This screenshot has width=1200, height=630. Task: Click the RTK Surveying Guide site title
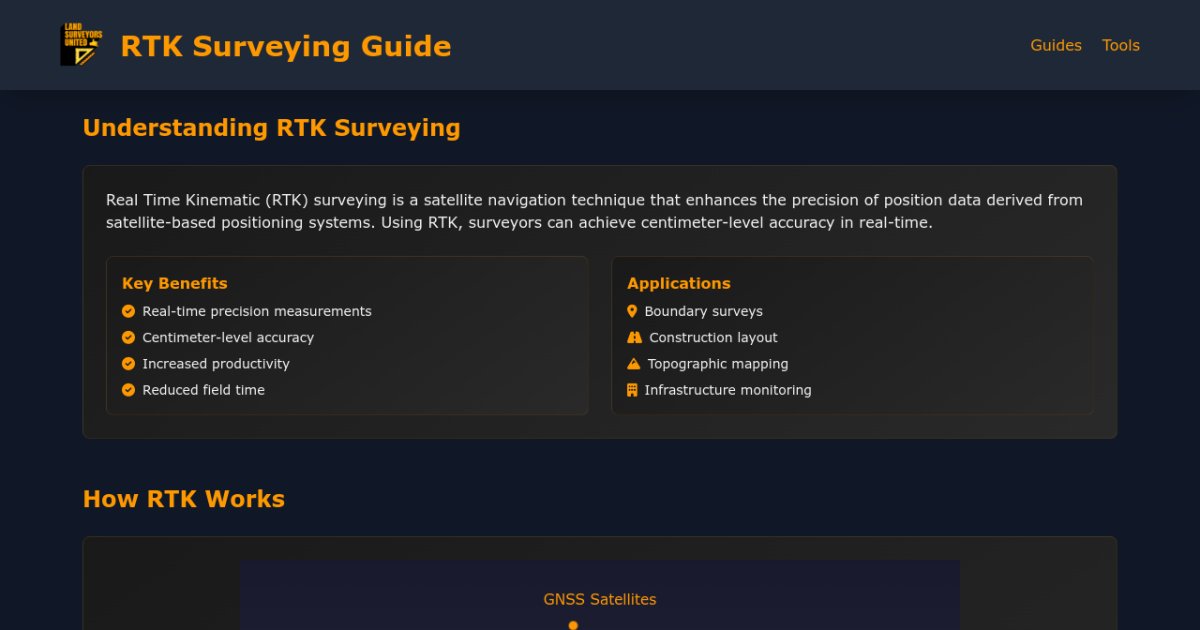[285, 46]
